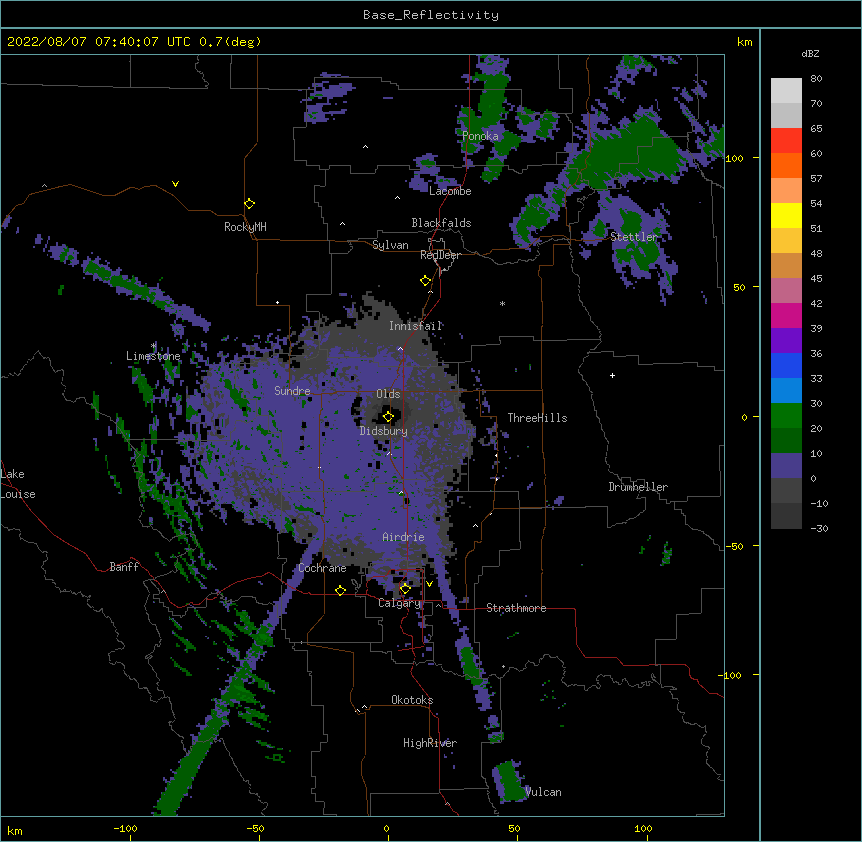Click the -50 tick label on right axis
The height and width of the screenshot is (842, 862).
click(x=734, y=546)
